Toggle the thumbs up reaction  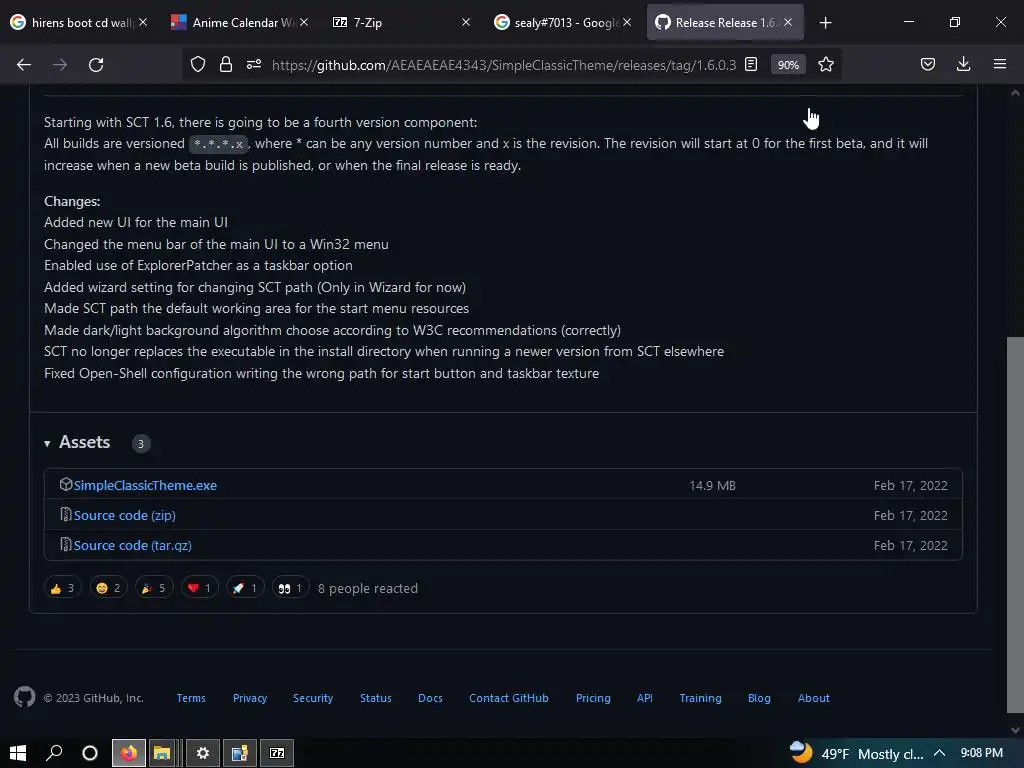pos(63,588)
